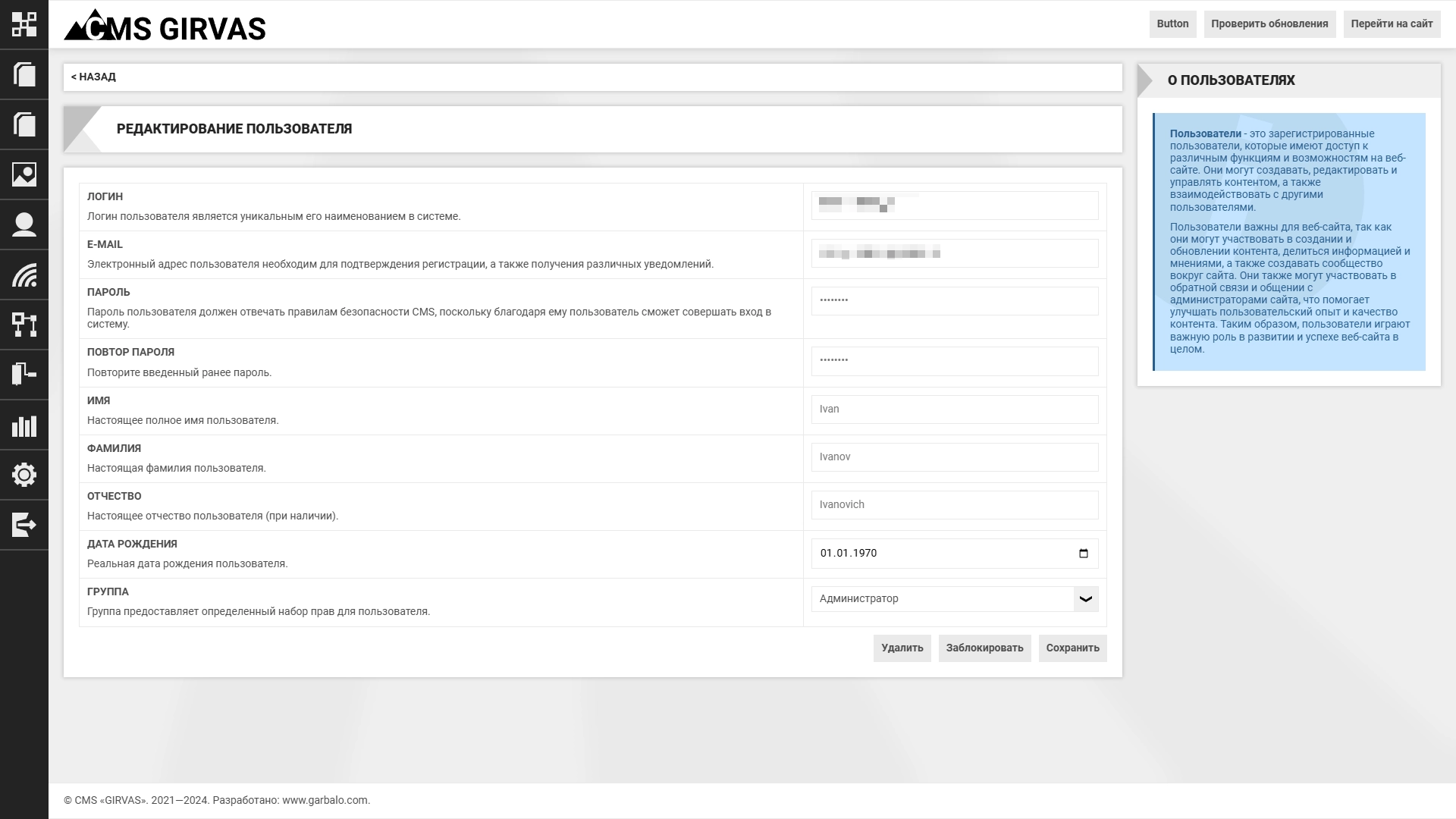Click the Назад back link
The width and height of the screenshot is (1456, 819).
[x=93, y=77]
